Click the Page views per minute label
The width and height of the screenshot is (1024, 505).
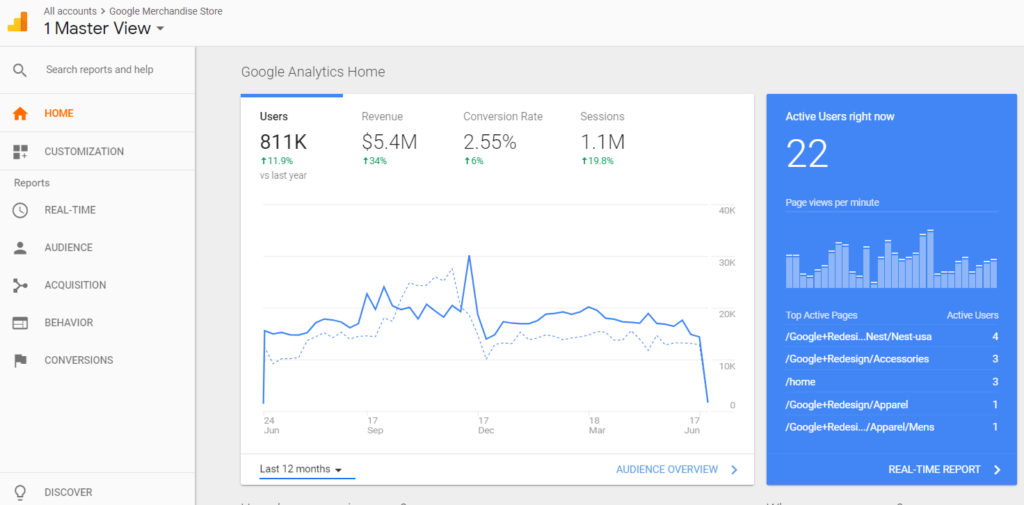click(x=832, y=203)
